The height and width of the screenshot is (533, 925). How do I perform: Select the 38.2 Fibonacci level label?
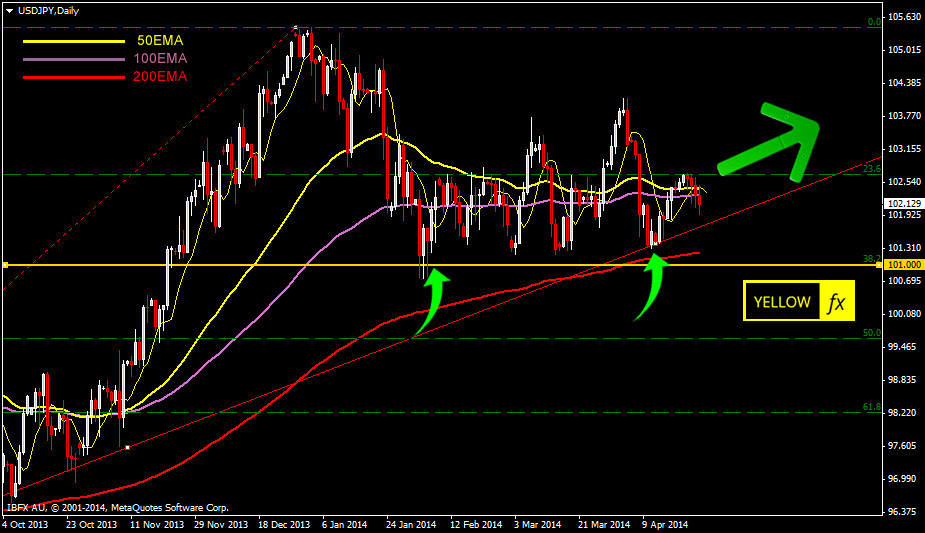[870, 259]
